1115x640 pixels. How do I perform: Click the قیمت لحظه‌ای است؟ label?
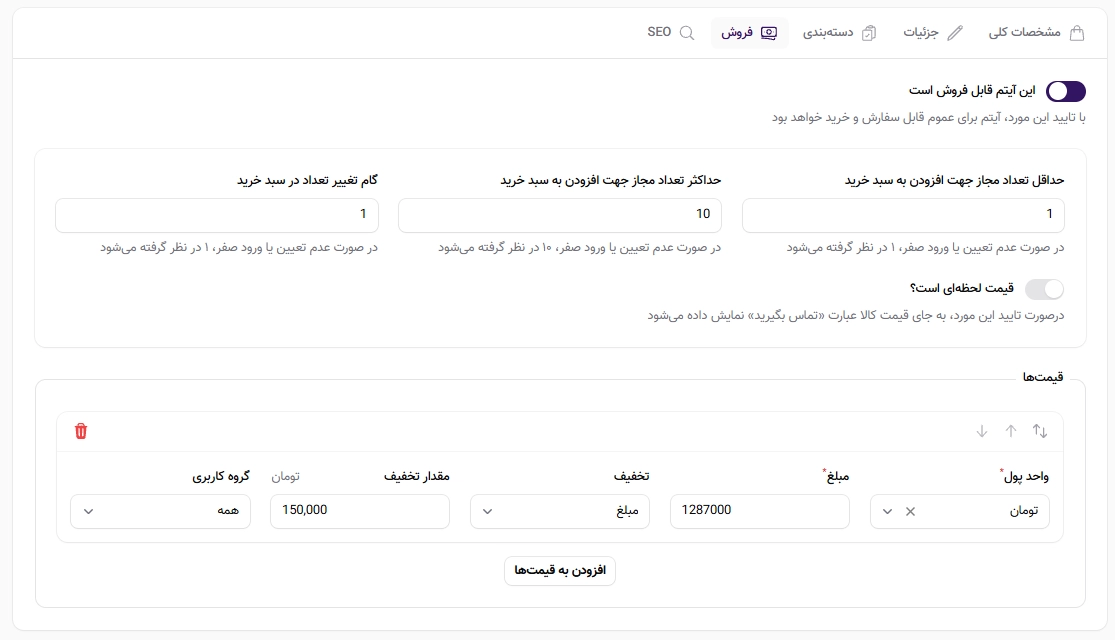(x=961, y=288)
